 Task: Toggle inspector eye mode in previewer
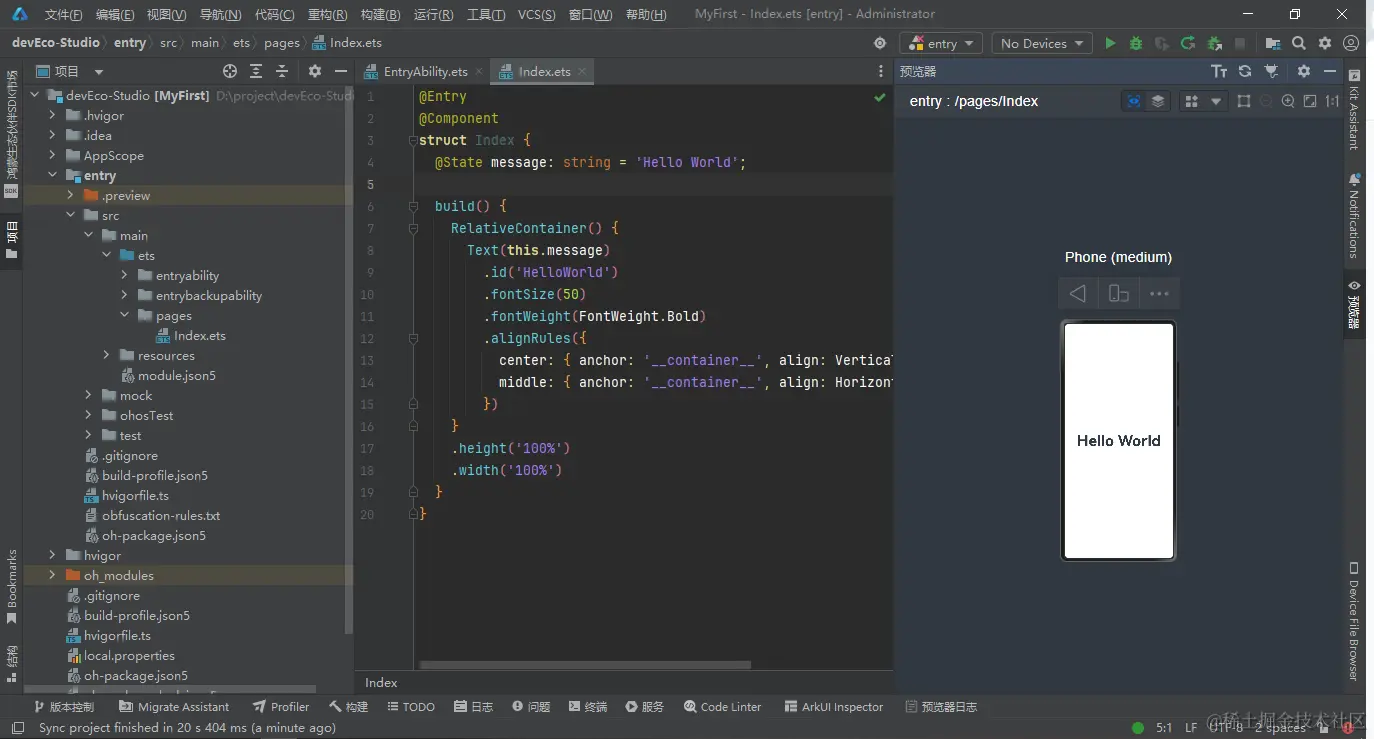(x=1134, y=101)
